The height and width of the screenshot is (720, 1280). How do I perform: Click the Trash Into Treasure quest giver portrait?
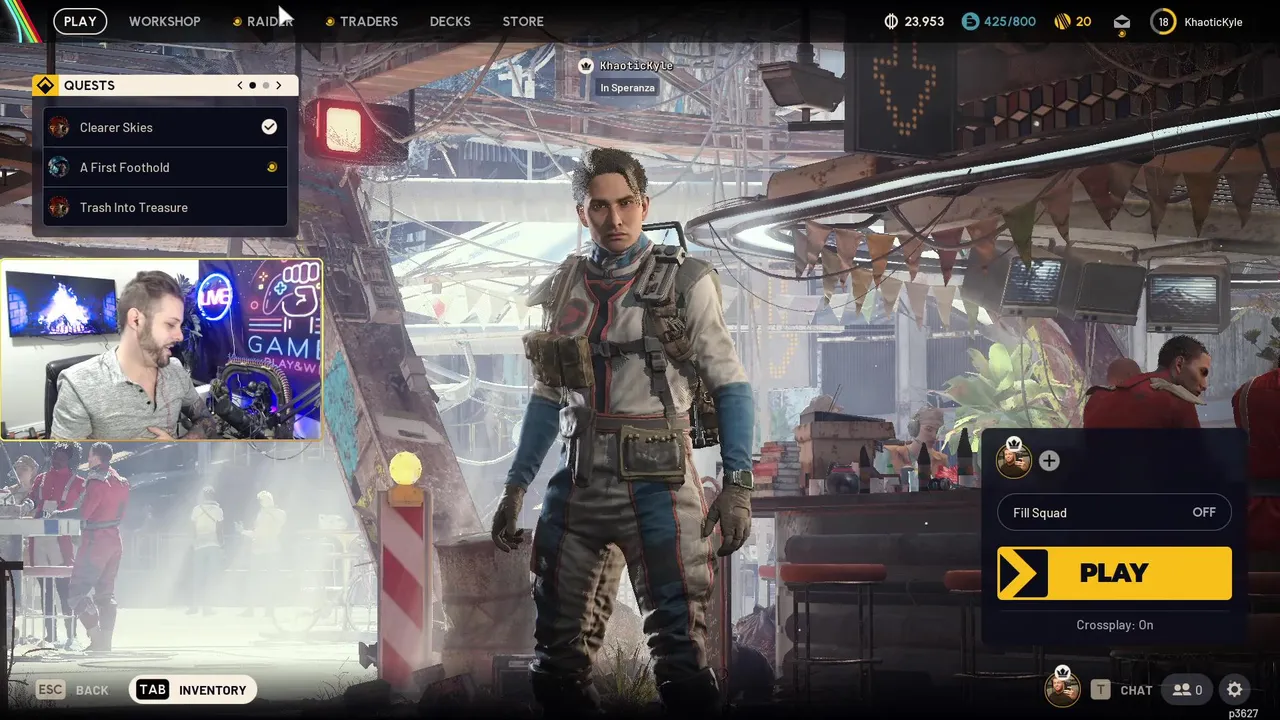pos(59,207)
